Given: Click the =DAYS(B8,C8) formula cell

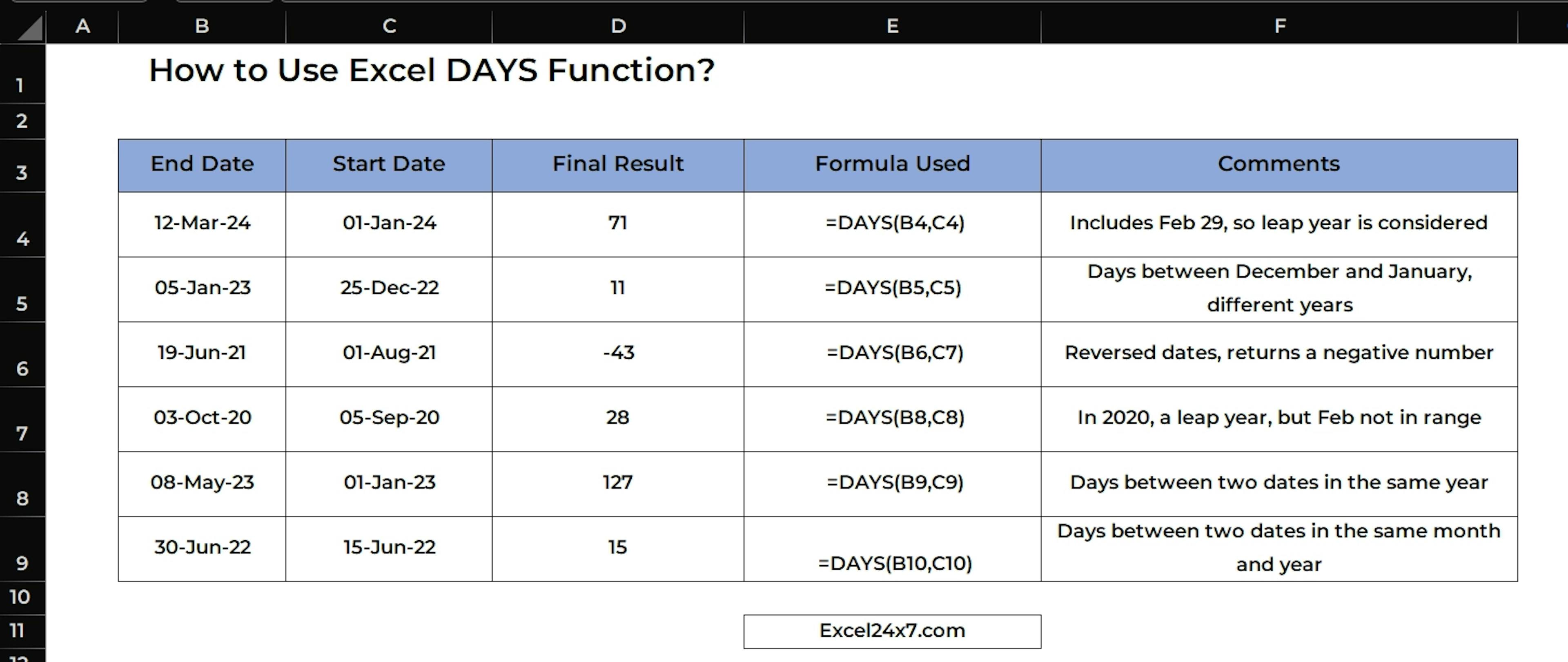Looking at the screenshot, I should 894,418.
